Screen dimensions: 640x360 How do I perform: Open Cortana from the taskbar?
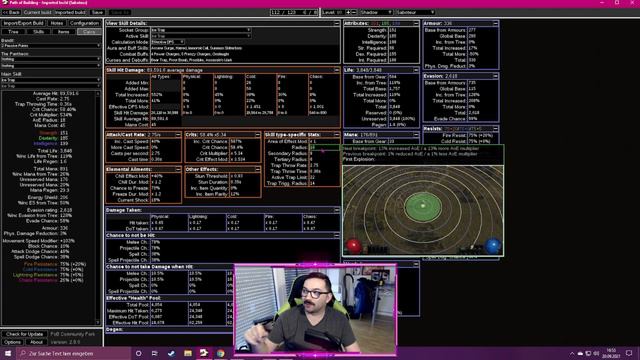138,353
